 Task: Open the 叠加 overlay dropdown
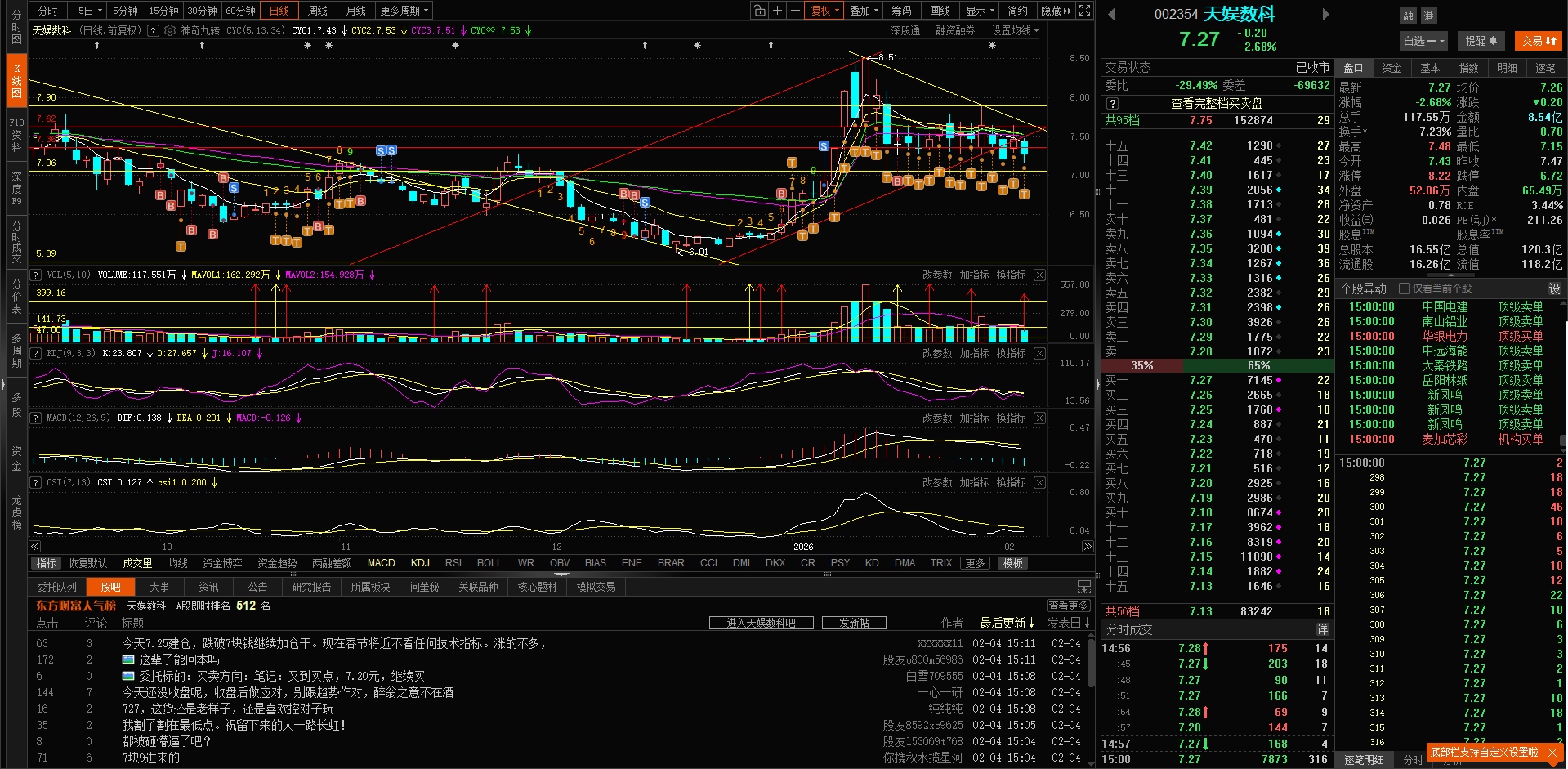point(864,11)
